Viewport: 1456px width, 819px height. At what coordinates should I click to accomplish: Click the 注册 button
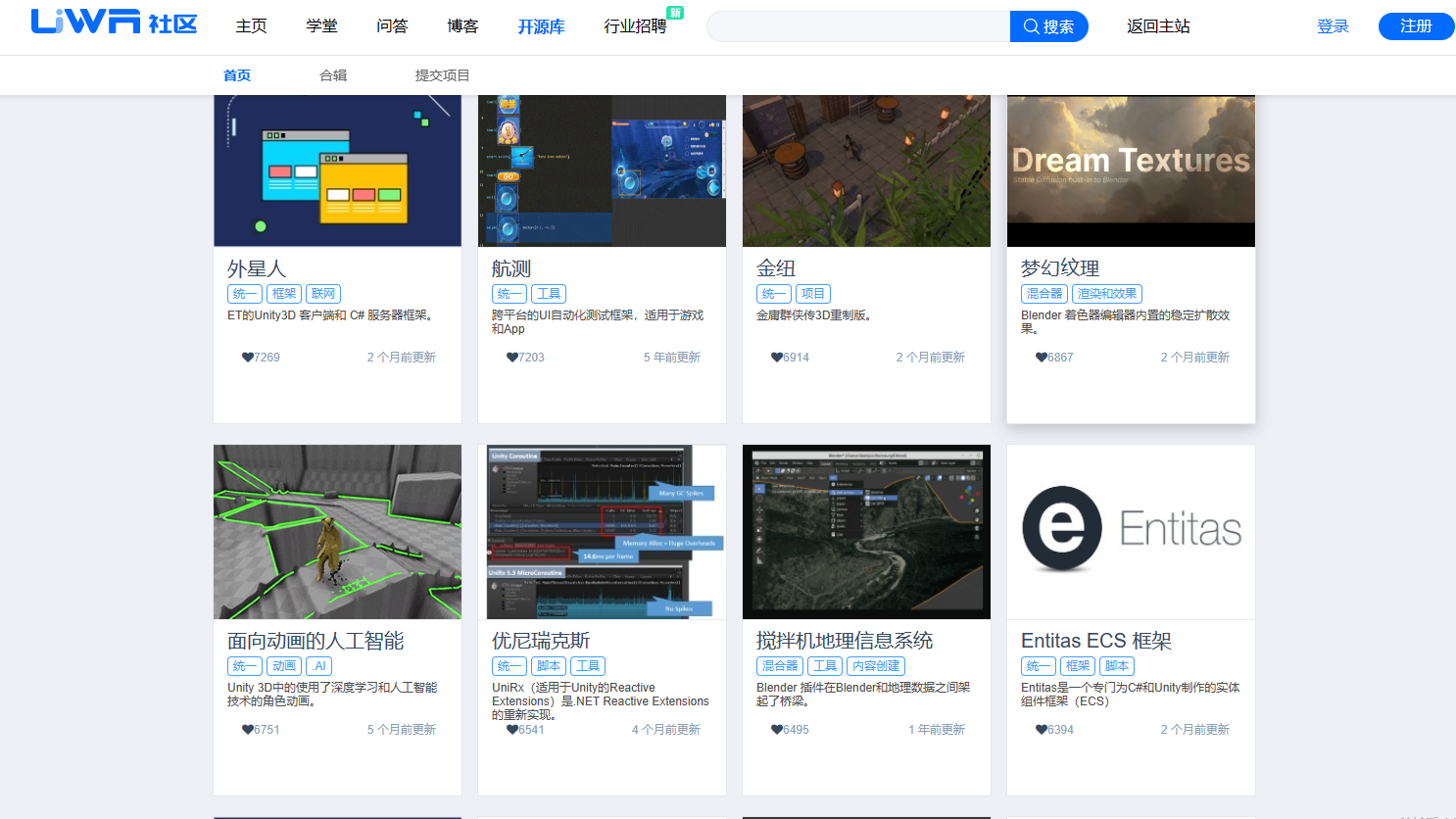tap(1416, 26)
